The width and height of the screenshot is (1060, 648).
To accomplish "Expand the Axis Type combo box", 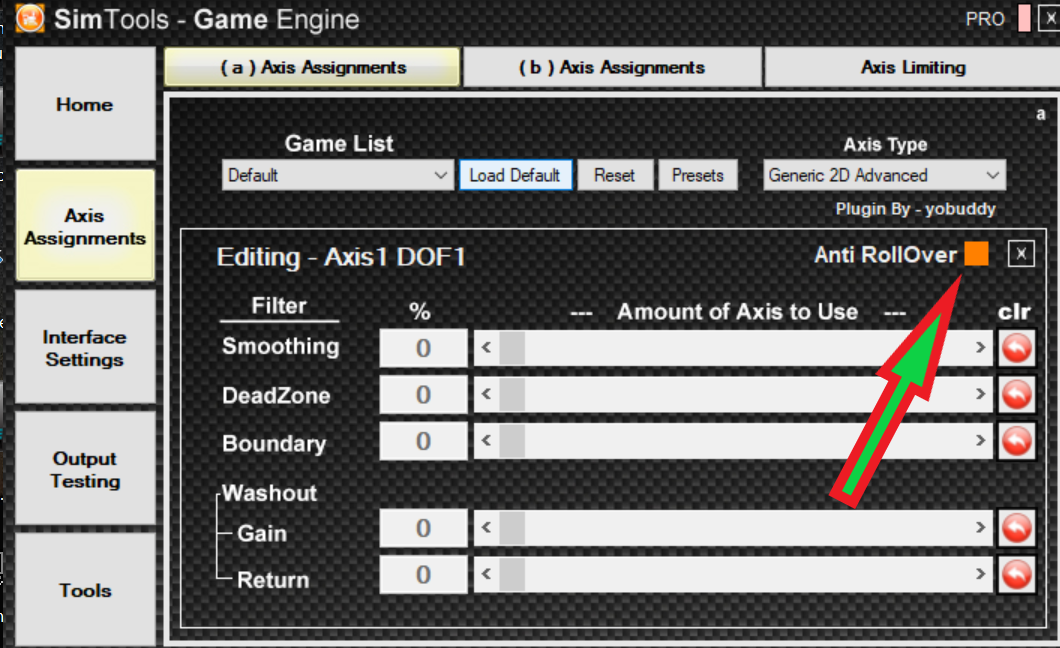I will tap(884, 176).
